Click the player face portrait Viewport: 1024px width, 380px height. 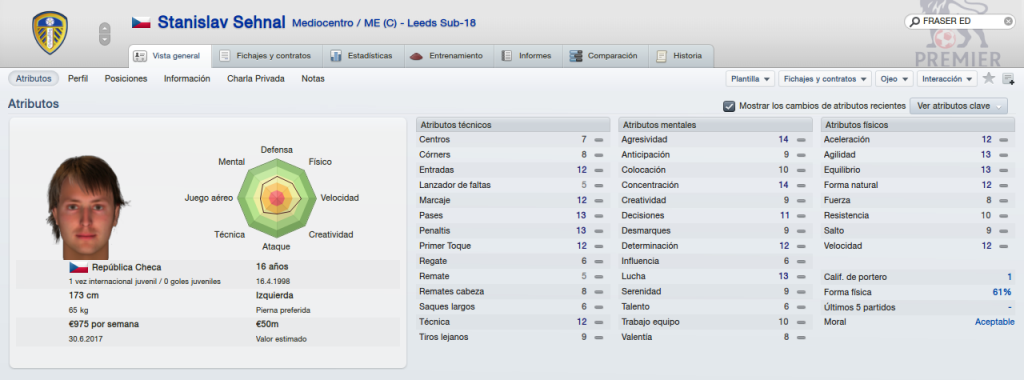pyautogui.click(x=86, y=208)
